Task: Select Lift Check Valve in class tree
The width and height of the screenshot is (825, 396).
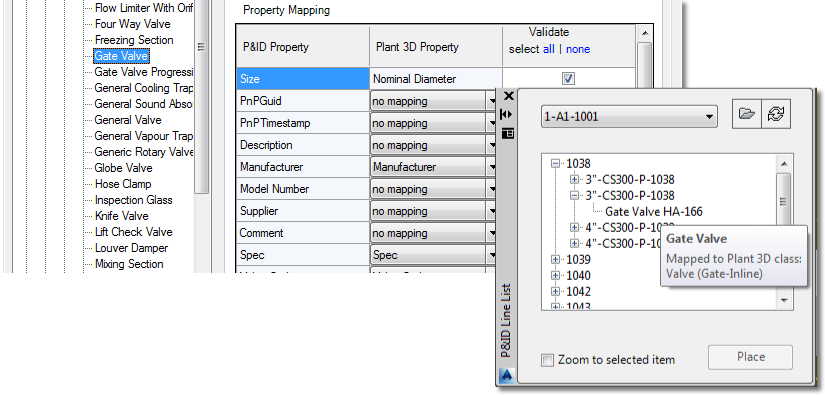Action: pos(134,232)
